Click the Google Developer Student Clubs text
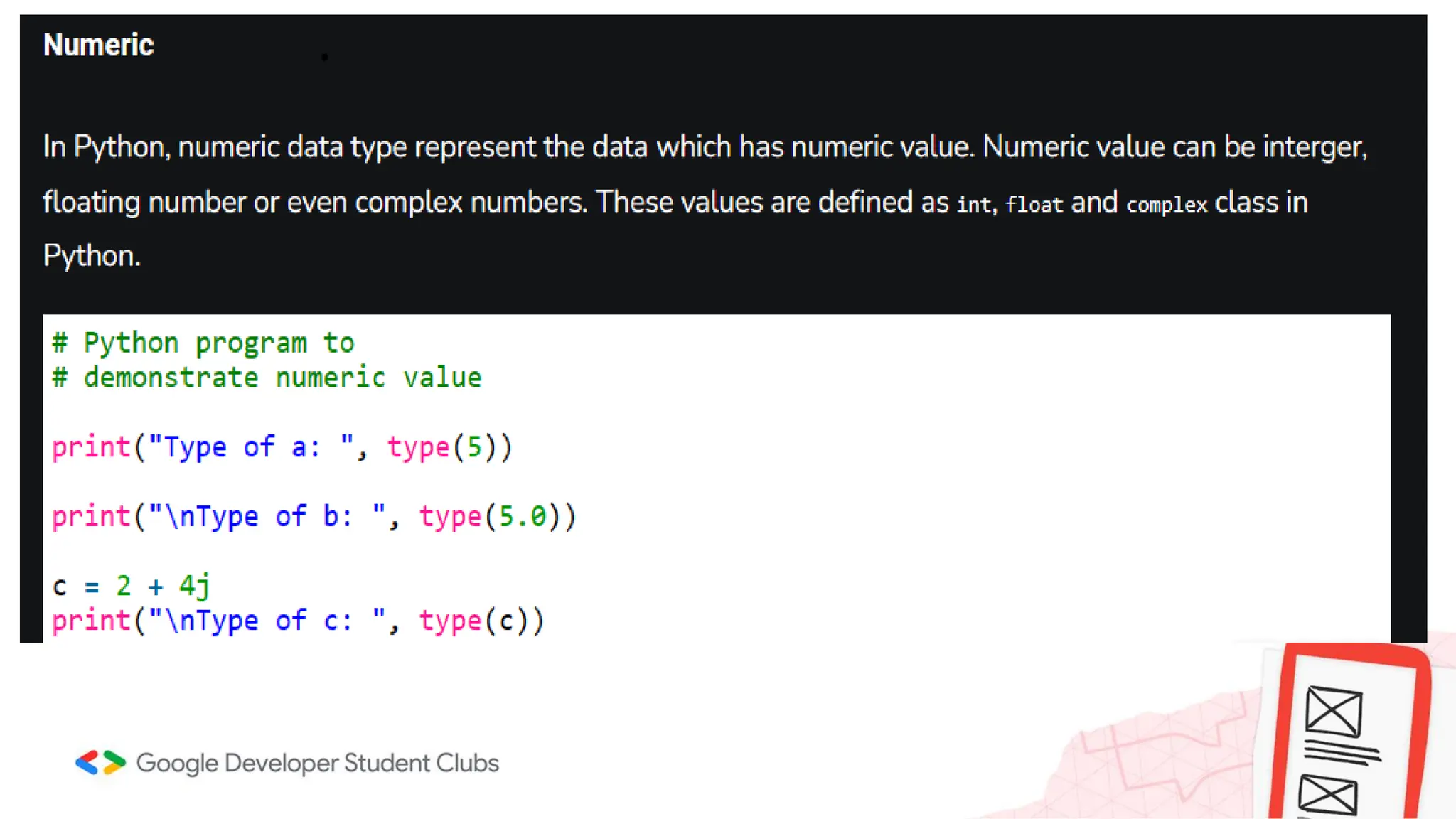This screenshot has width=1456, height=819. pos(317,763)
